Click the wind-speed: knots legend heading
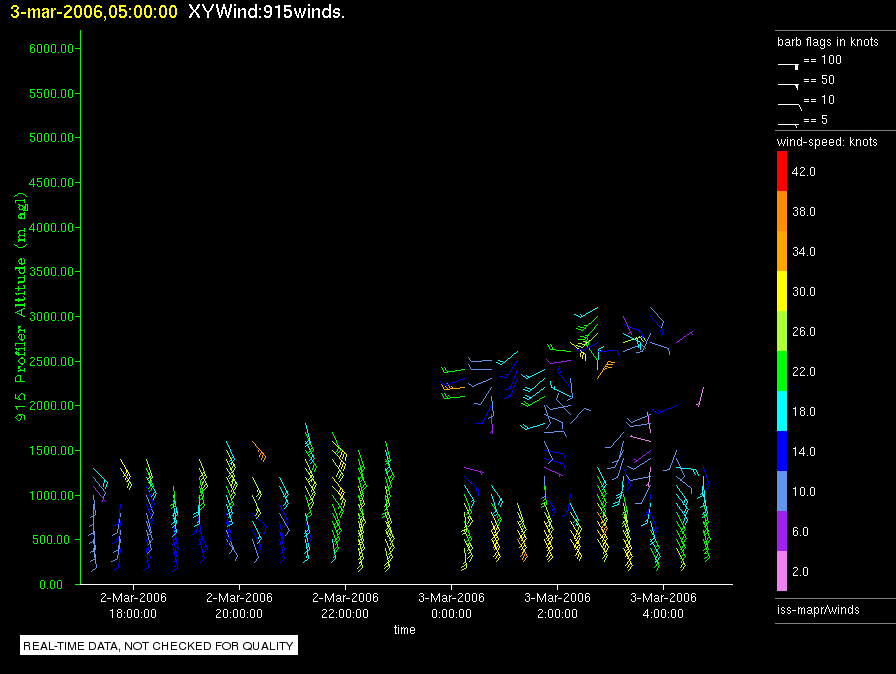 [827, 142]
